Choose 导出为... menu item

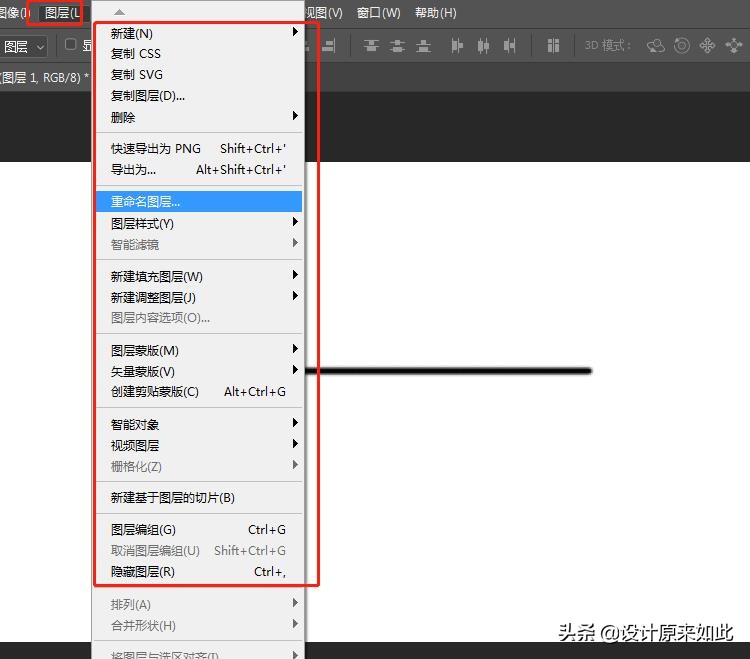coord(199,170)
